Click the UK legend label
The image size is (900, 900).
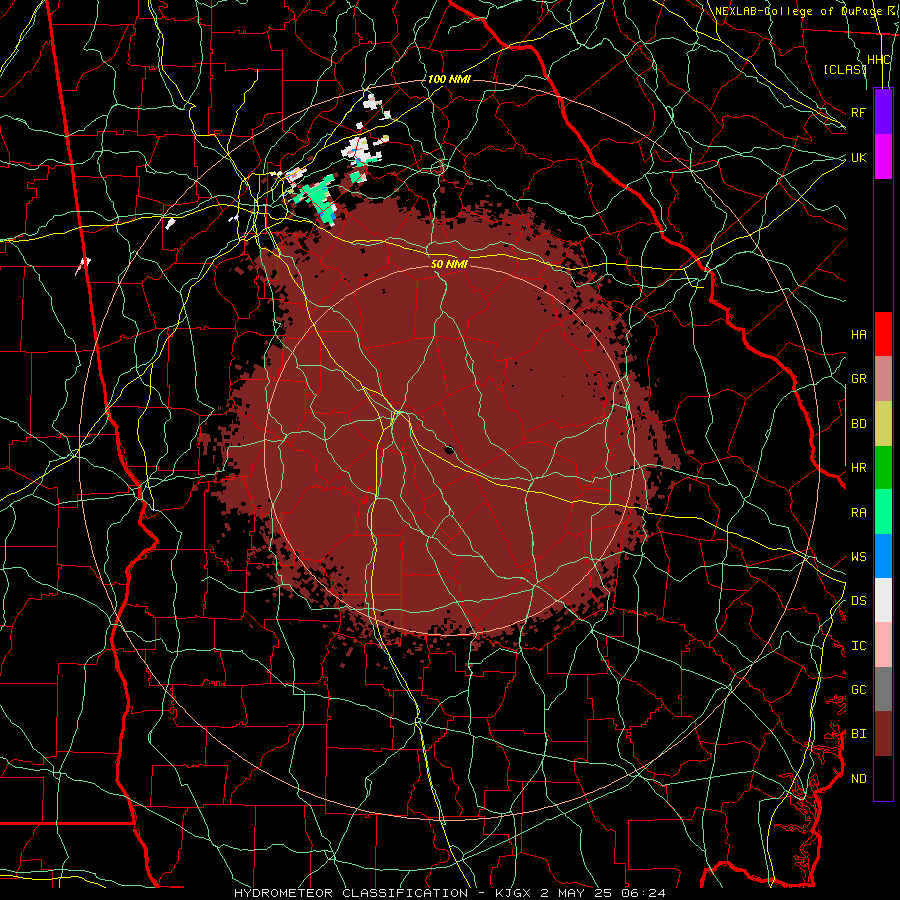tap(858, 157)
